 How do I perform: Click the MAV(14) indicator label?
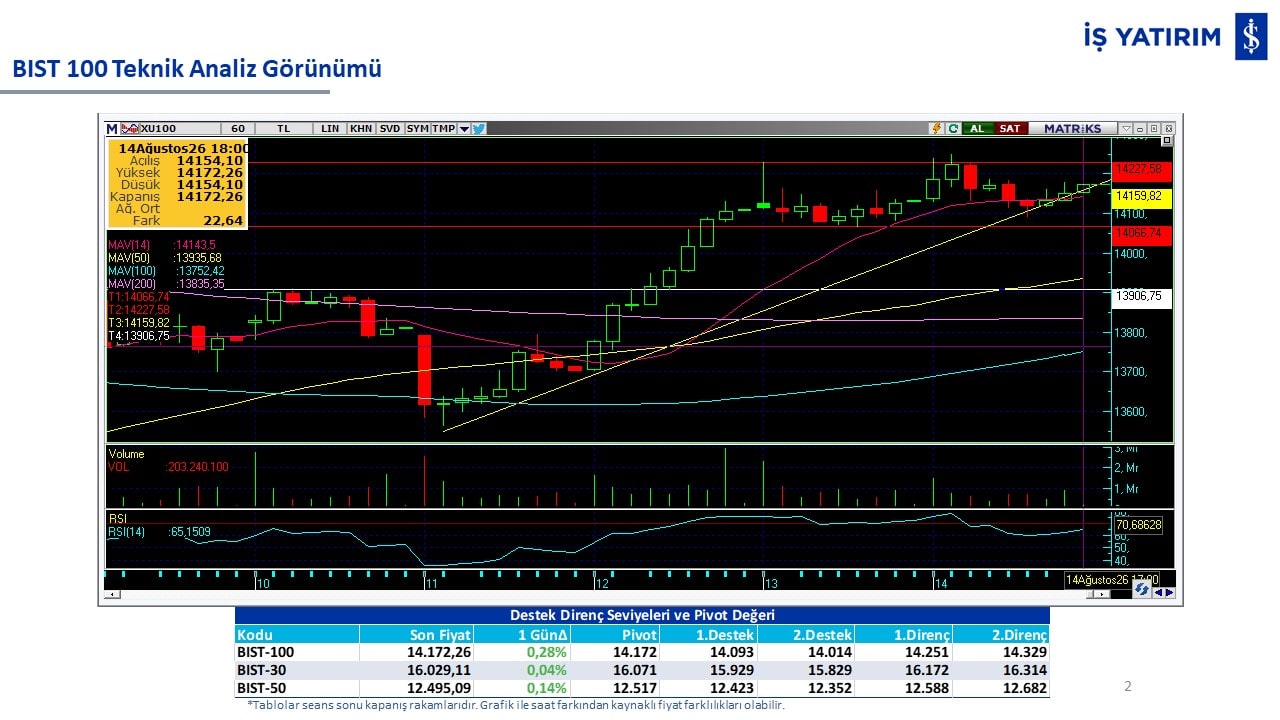pyautogui.click(x=162, y=244)
